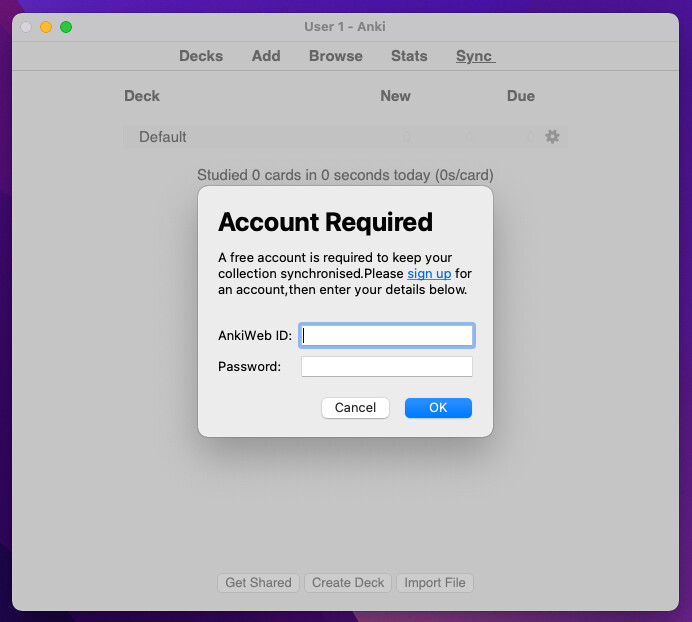Click the Create Deck button
The height and width of the screenshot is (622, 692).
348,583
